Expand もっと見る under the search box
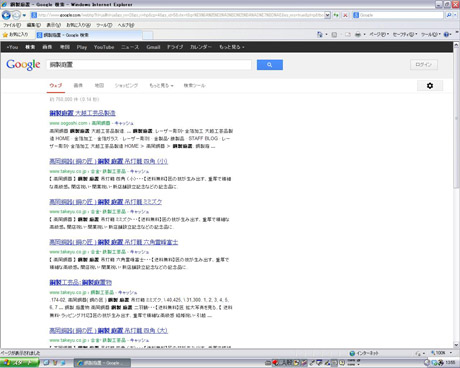Screen dimensions: 460x368 161,85
